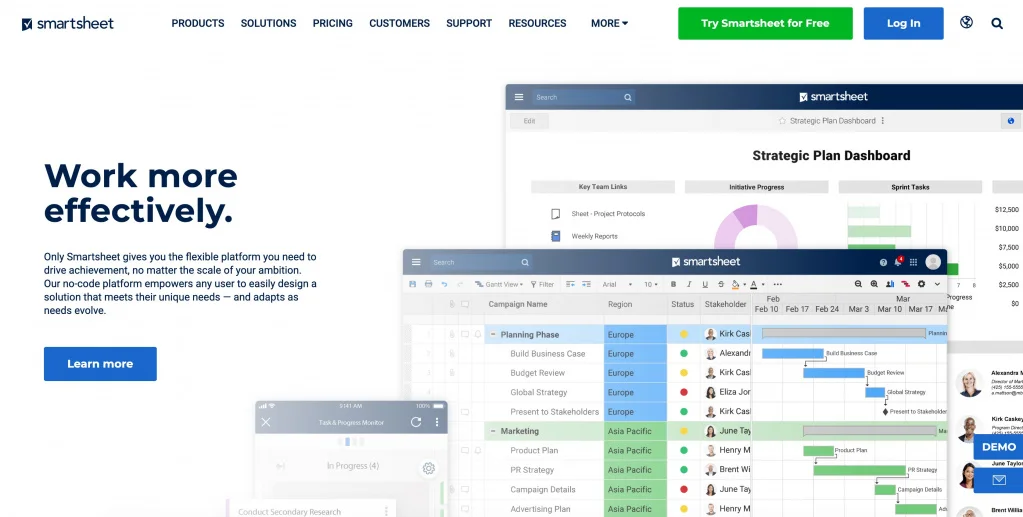Open the fill color paint bucket
This screenshot has height=517, width=1023.
(737, 284)
